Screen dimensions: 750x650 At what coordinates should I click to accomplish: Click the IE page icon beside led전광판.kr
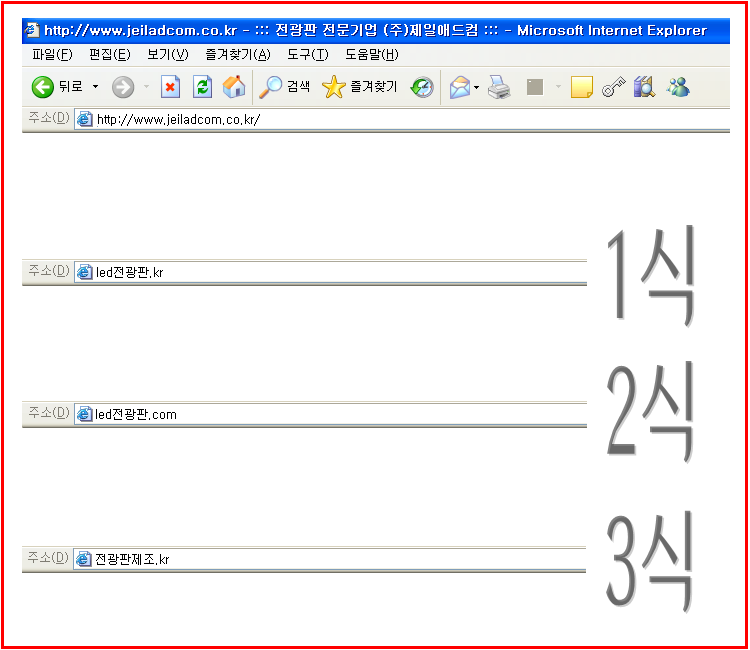85,272
